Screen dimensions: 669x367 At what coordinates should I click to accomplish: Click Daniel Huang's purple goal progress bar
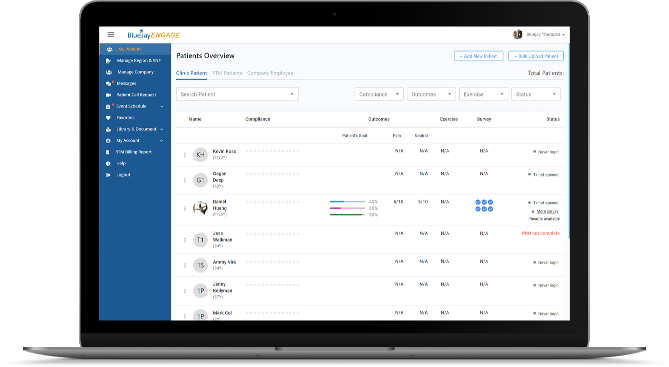347,208
